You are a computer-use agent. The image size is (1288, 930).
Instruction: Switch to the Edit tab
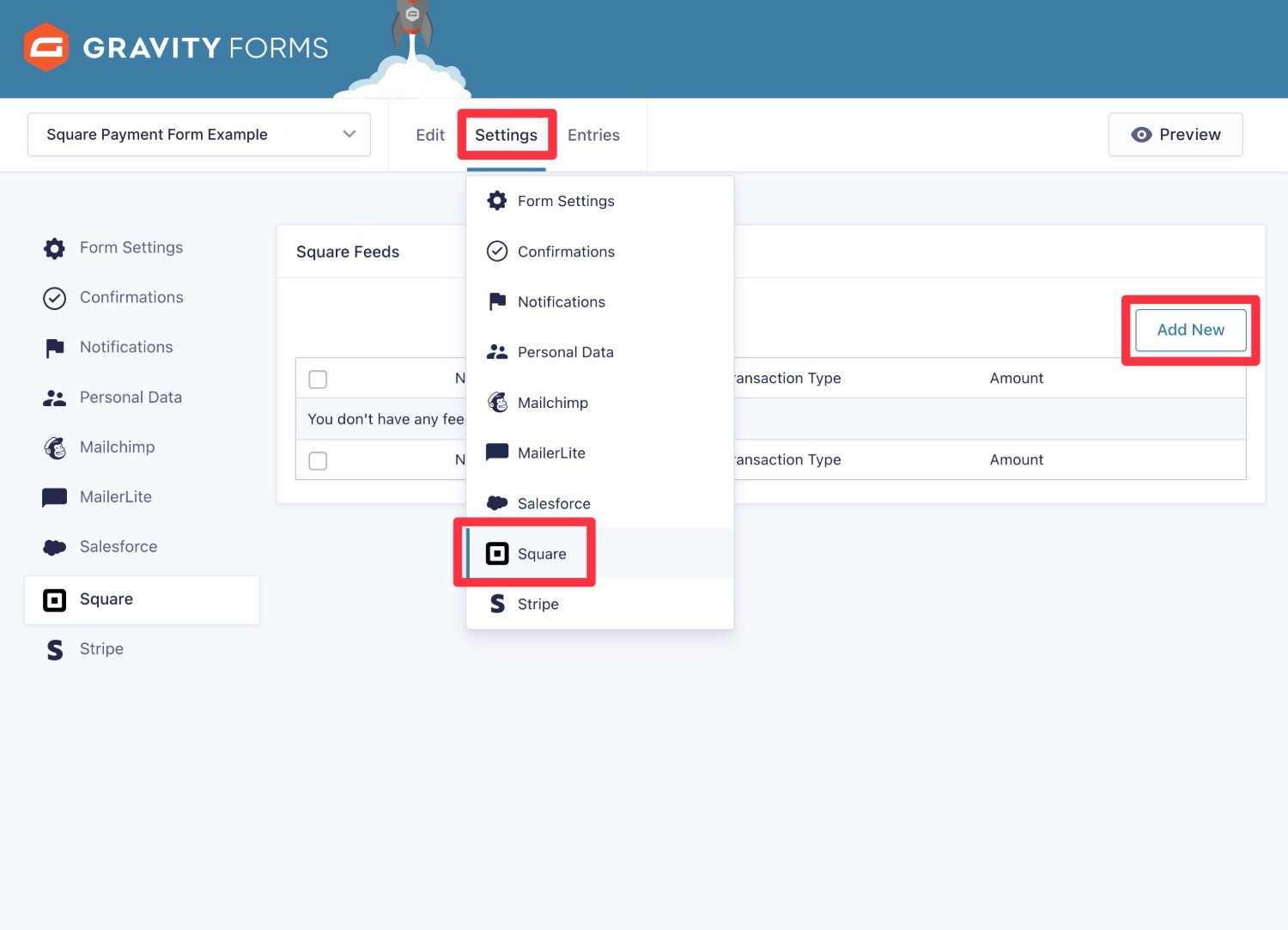point(430,135)
